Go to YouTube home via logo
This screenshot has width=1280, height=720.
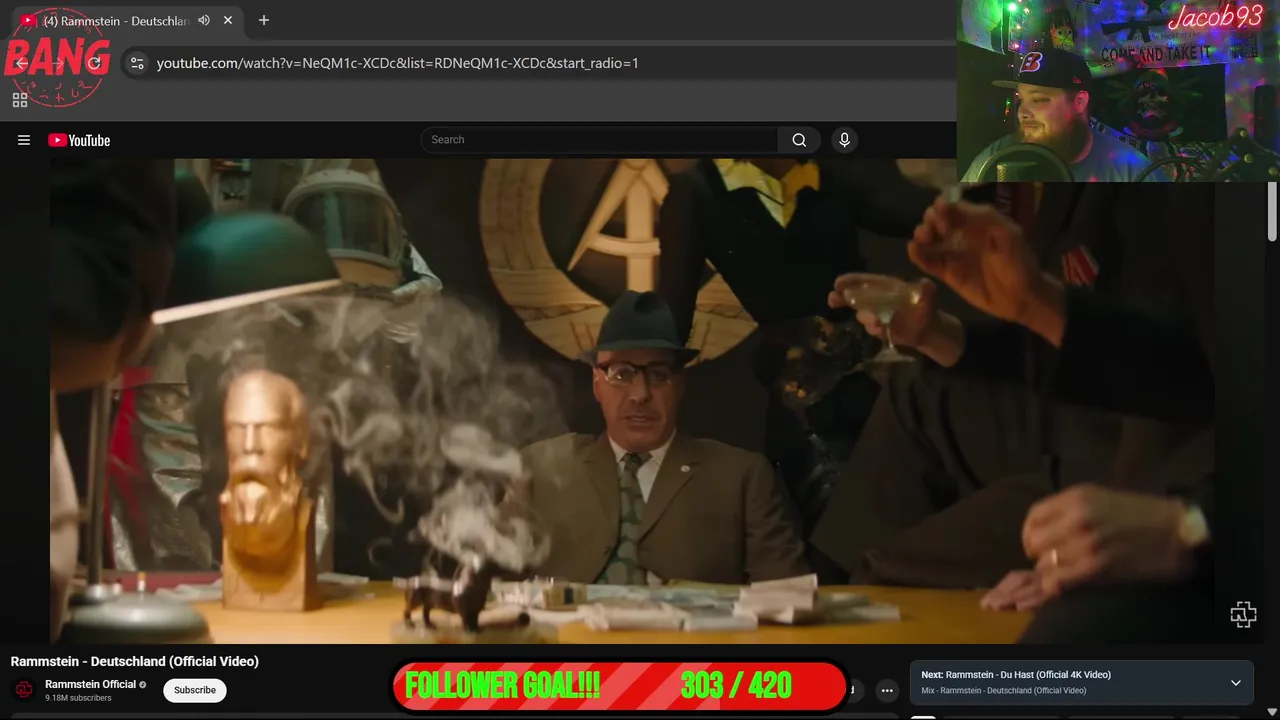click(79, 140)
